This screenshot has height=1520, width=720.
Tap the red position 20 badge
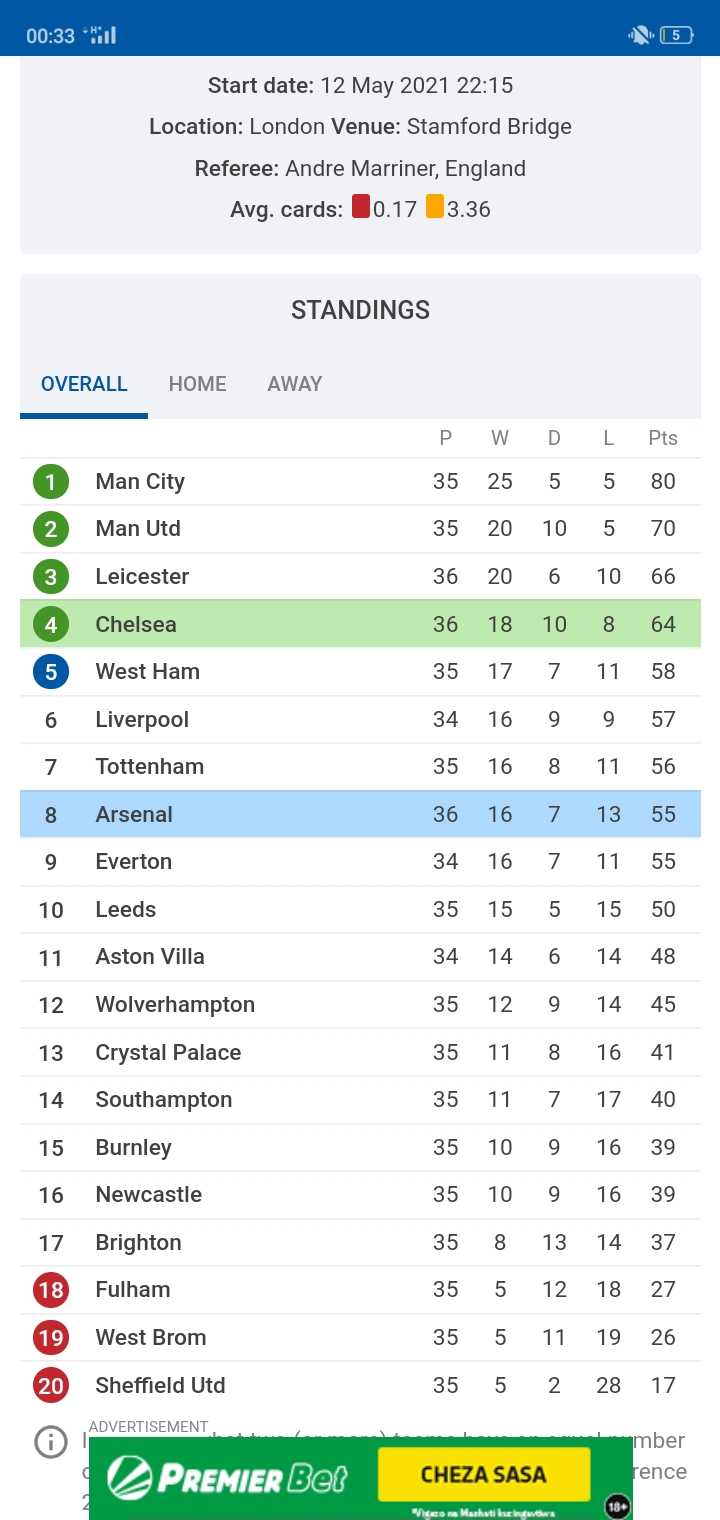51,1385
